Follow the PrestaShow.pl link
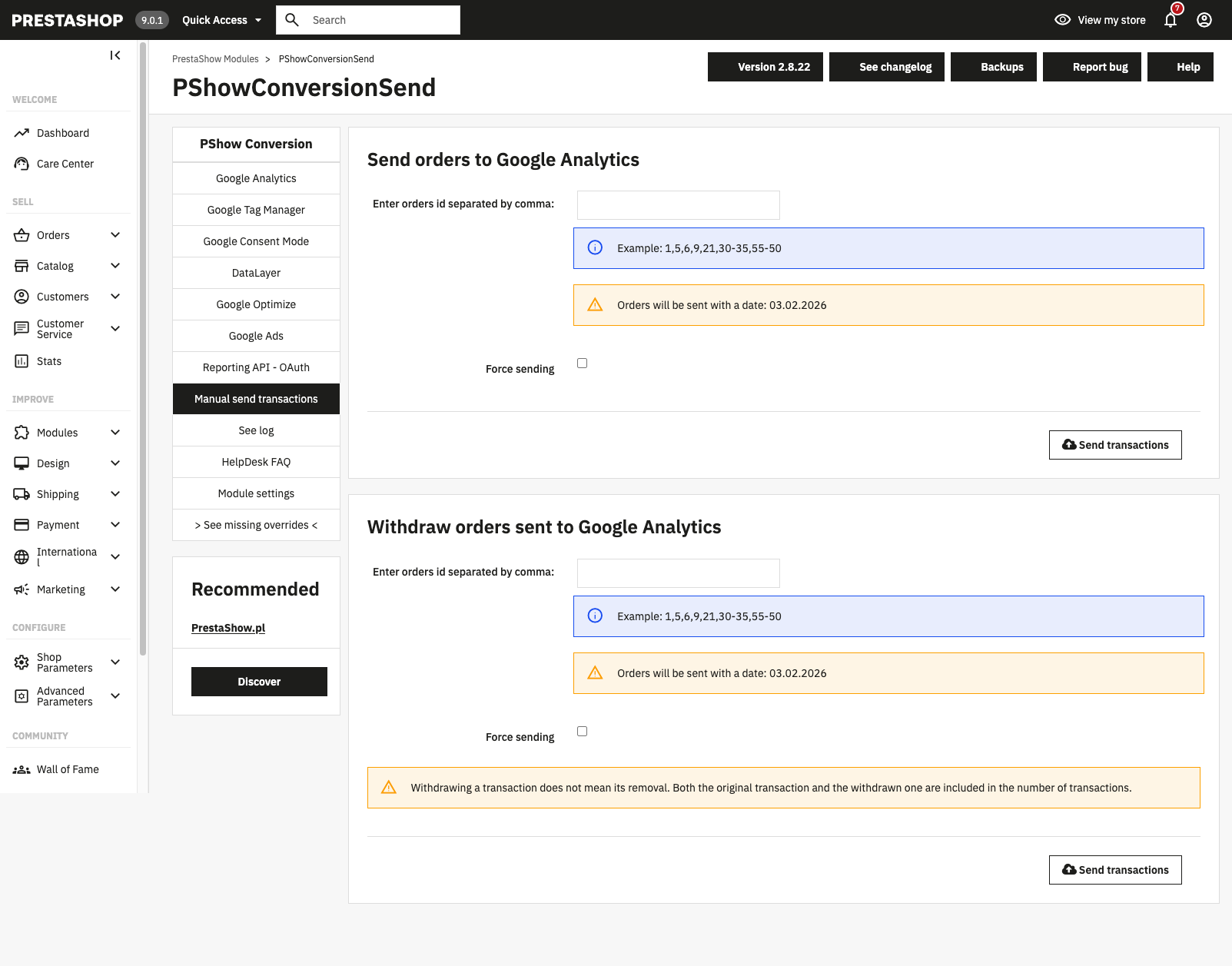This screenshot has height=966, width=1232. 228,628
